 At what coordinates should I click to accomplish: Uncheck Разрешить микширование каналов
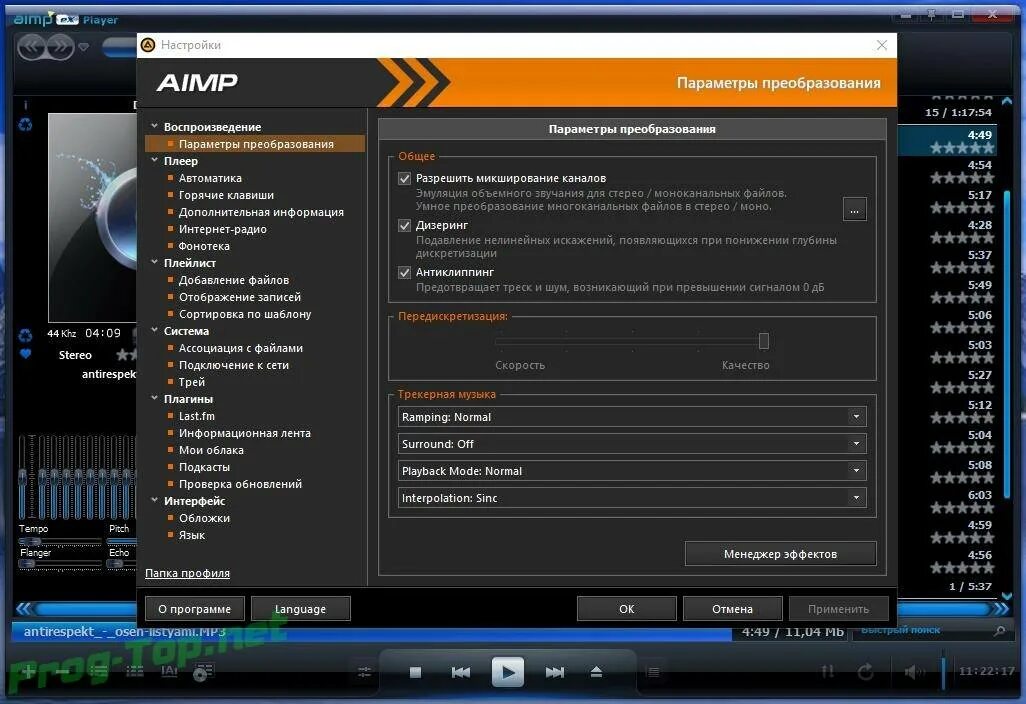pyautogui.click(x=404, y=178)
